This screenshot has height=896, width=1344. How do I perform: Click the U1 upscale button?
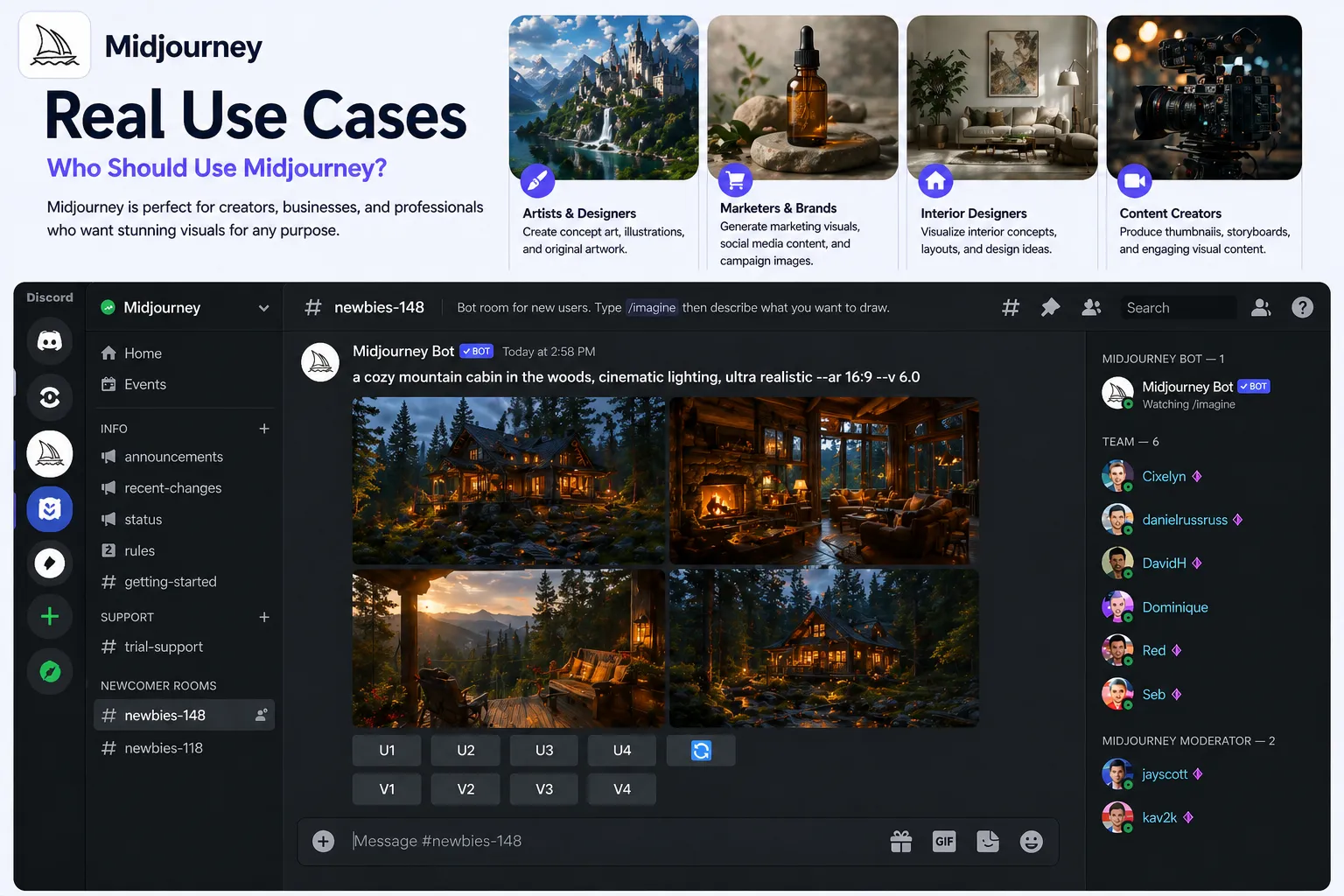pyautogui.click(x=387, y=750)
